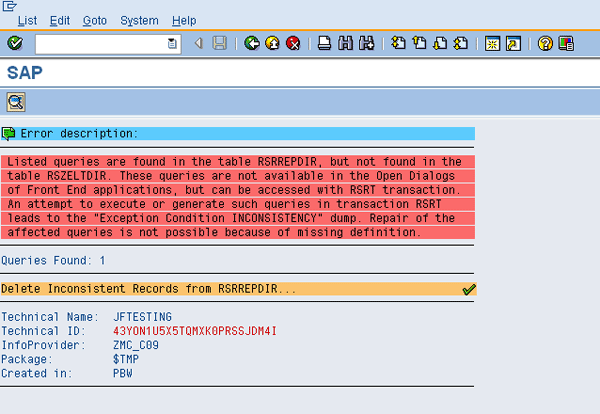The height and width of the screenshot is (414, 600).
Task: Click the green checkmark on orange line
Action: 469,289
